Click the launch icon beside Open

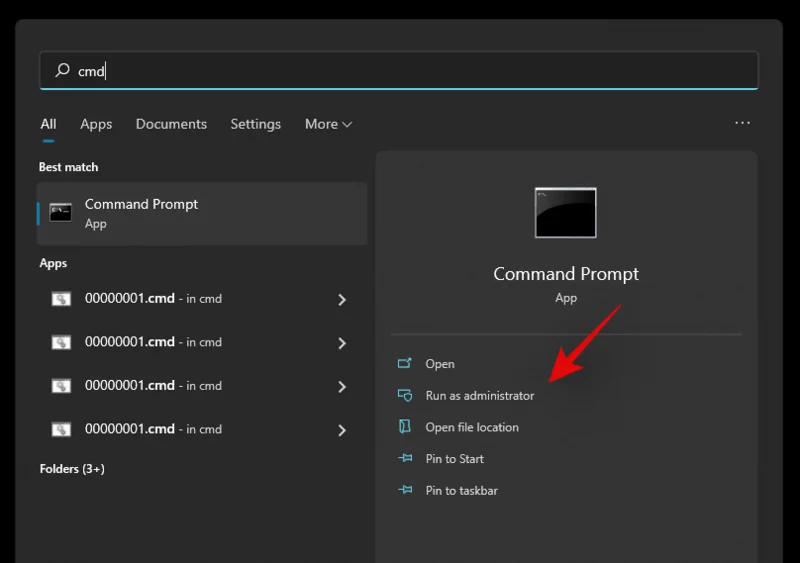click(x=405, y=364)
